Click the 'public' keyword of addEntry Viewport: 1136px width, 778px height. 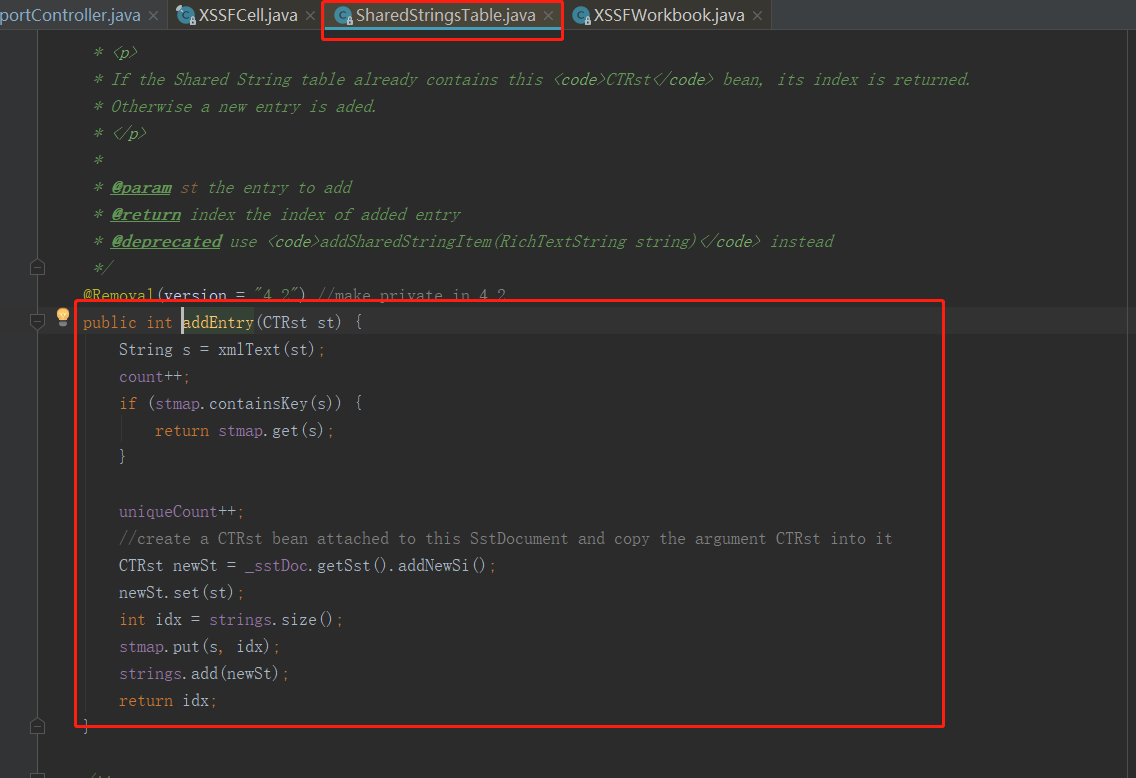109,322
